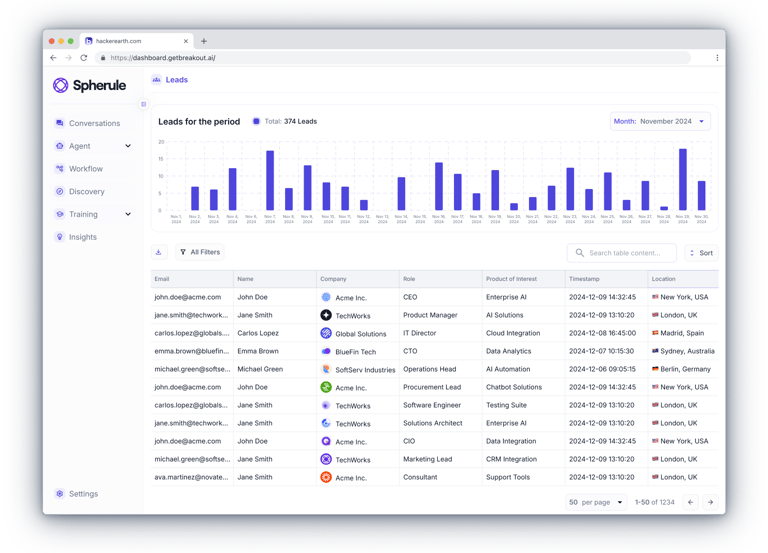Open All Filters
The image size is (768, 553).
(x=200, y=252)
